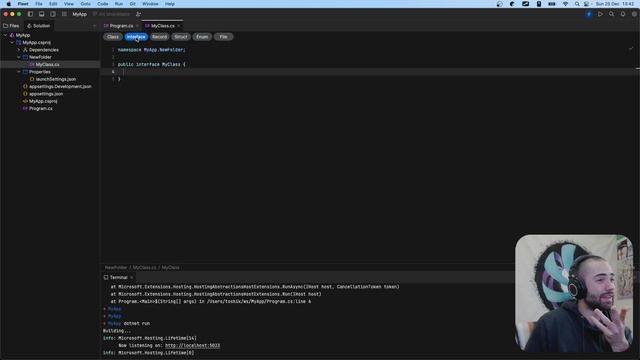The height and width of the screenshot is (360, 640).
Task: Click the MyApp workspace name in title bar
Action: tap(80, 14)
